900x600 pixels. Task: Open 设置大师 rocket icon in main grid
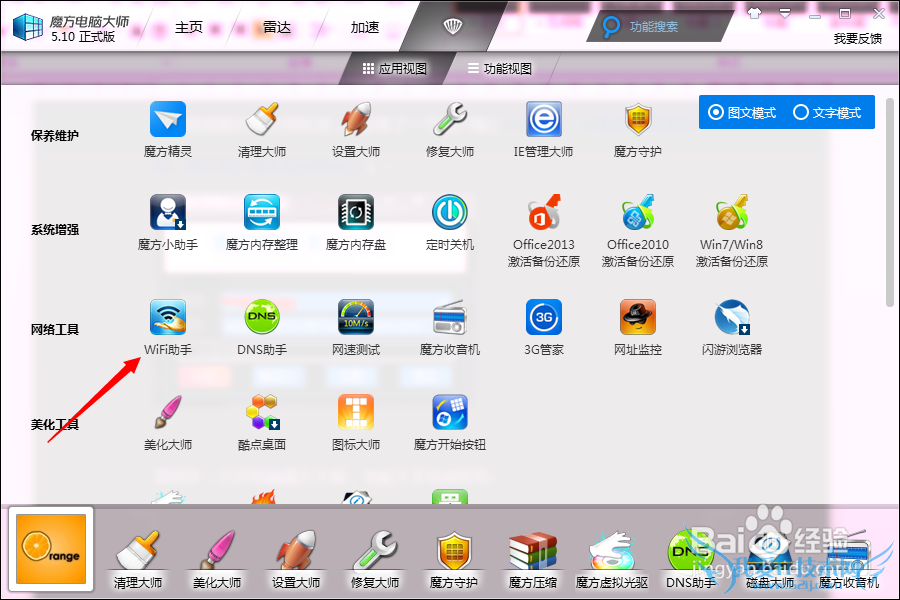pos(356,120)
